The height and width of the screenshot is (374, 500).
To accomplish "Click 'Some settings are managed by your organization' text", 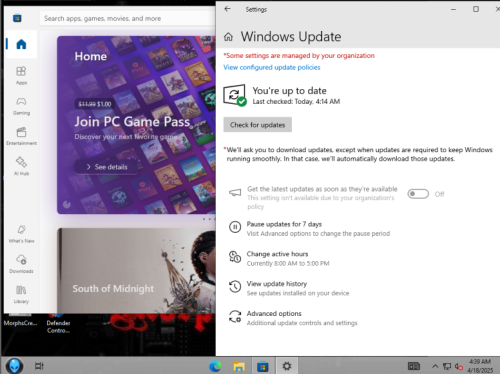I will [299, 56].
